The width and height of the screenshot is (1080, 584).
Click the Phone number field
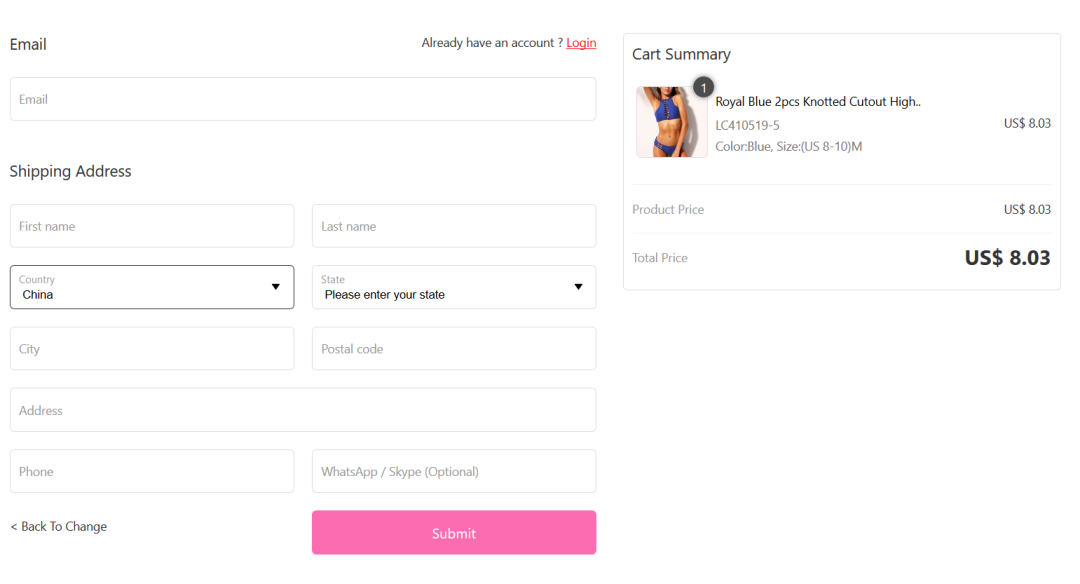pos(152,471)
